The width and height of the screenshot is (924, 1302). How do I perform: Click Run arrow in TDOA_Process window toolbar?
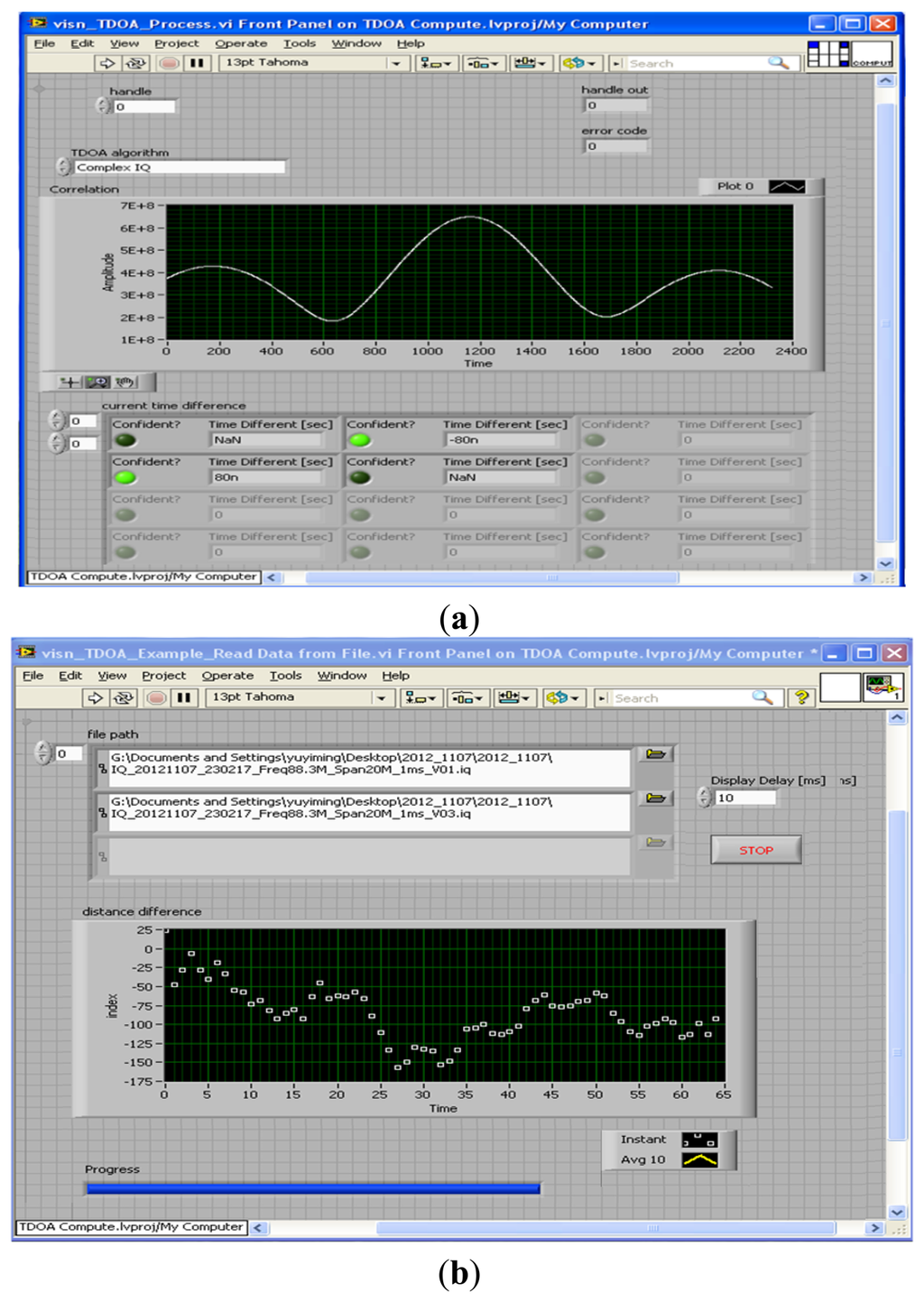click(106, 63)
